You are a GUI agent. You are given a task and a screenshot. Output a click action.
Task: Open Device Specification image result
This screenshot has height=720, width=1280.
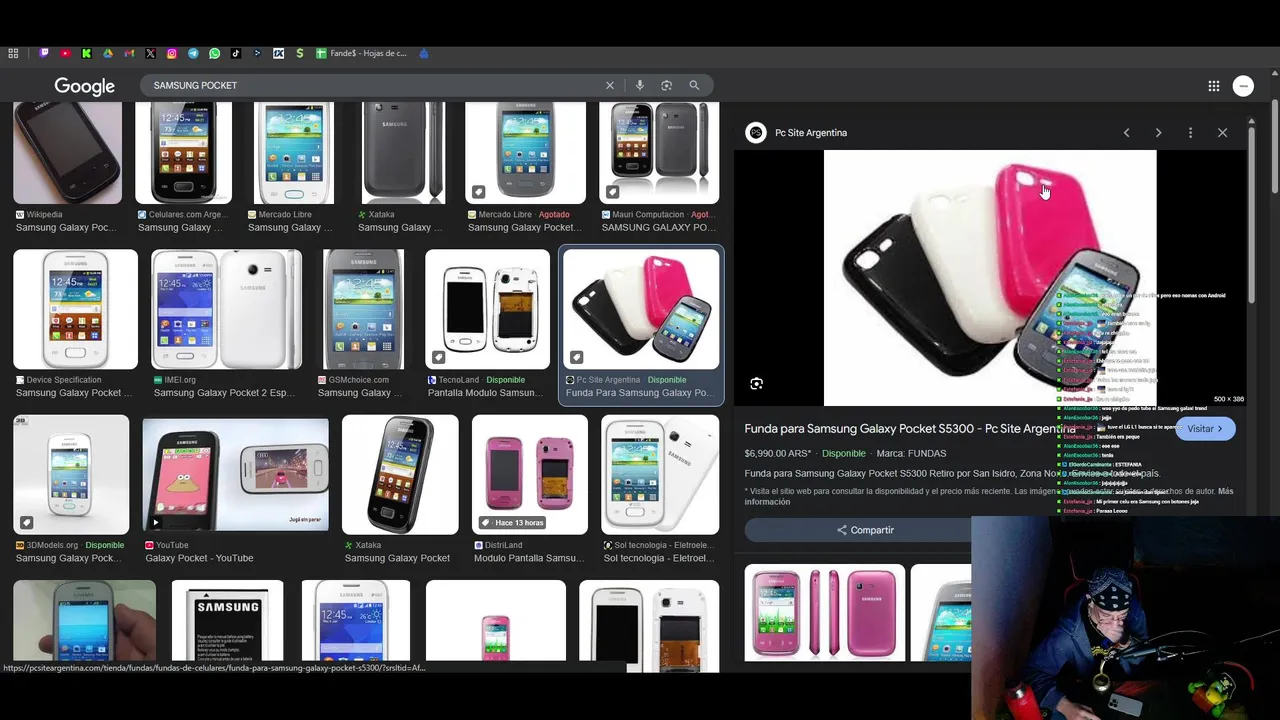[75, 309]
